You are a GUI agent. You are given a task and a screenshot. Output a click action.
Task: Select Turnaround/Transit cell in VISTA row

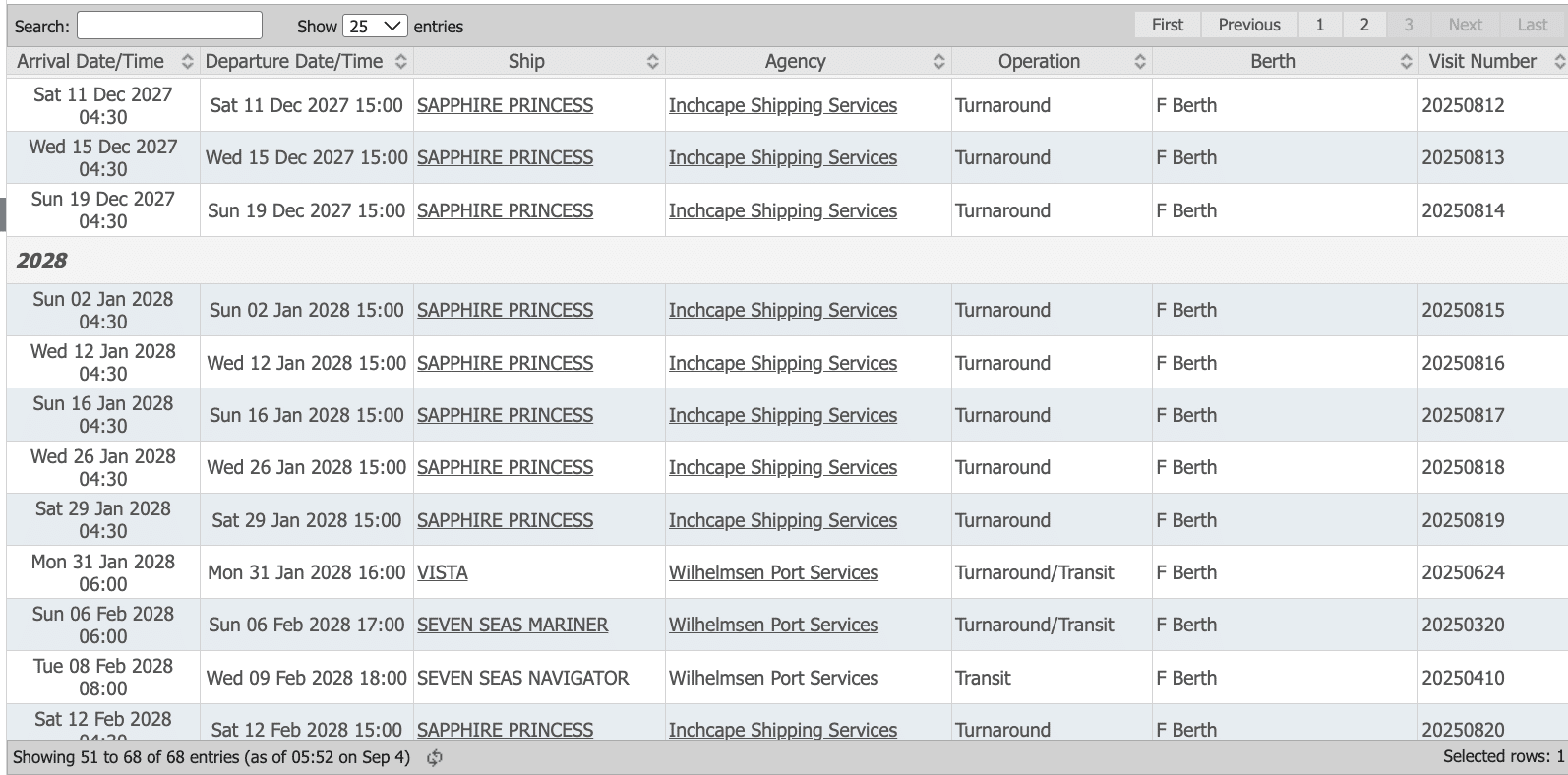pos(1052,572)
